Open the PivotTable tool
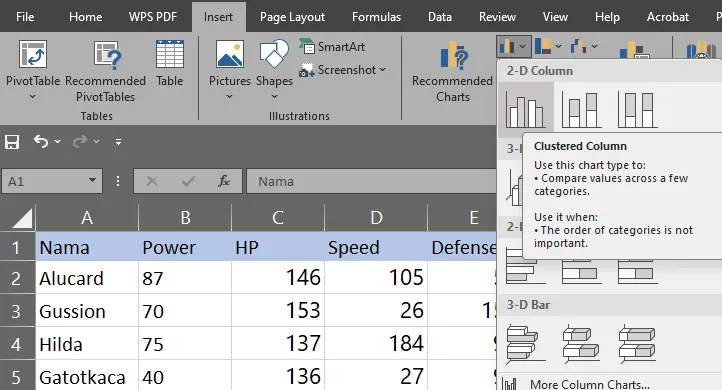Screen dimensions: 722x390 click(32, 62)
